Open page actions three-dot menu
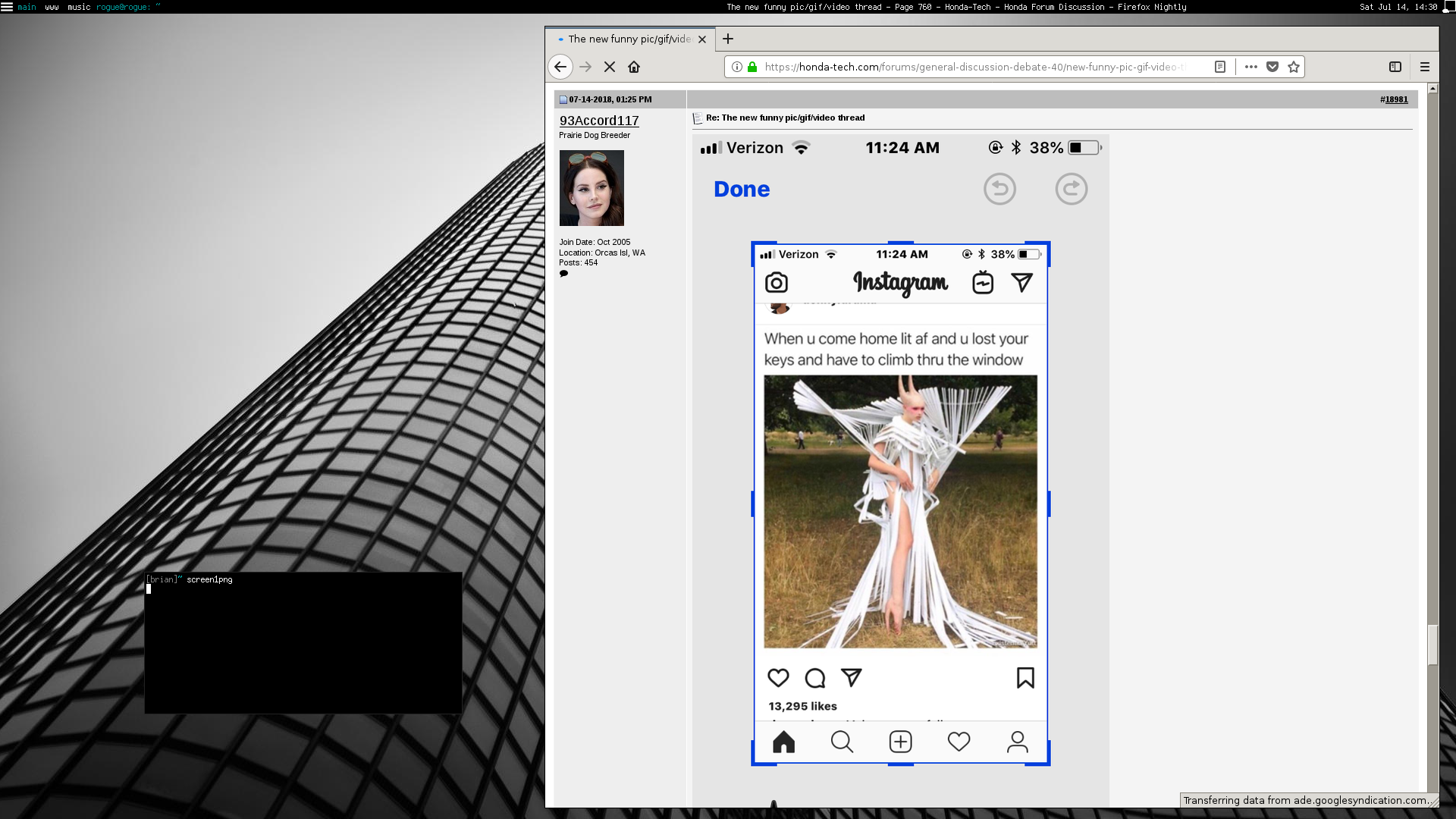The height and width of the screenshot is (819, 1456). (1251, 67)
